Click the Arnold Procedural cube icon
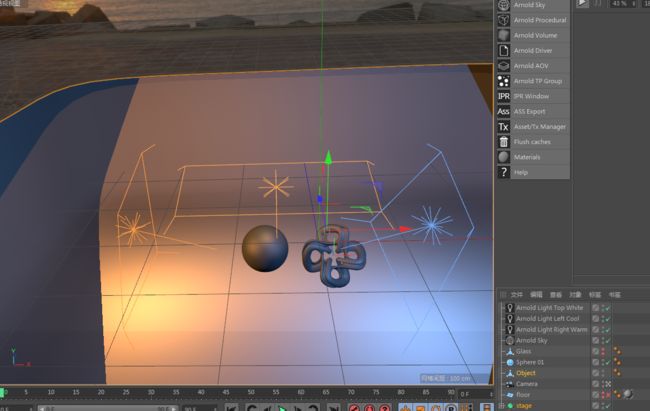Viewport: 650px width, 411px height. (503, 20)
